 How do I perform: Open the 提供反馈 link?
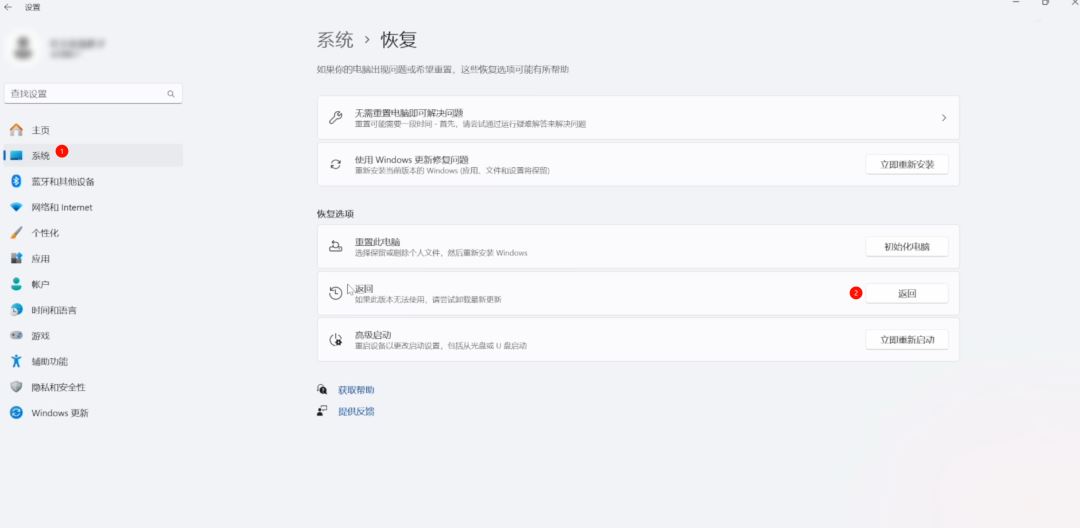click(x=356, y=412)
